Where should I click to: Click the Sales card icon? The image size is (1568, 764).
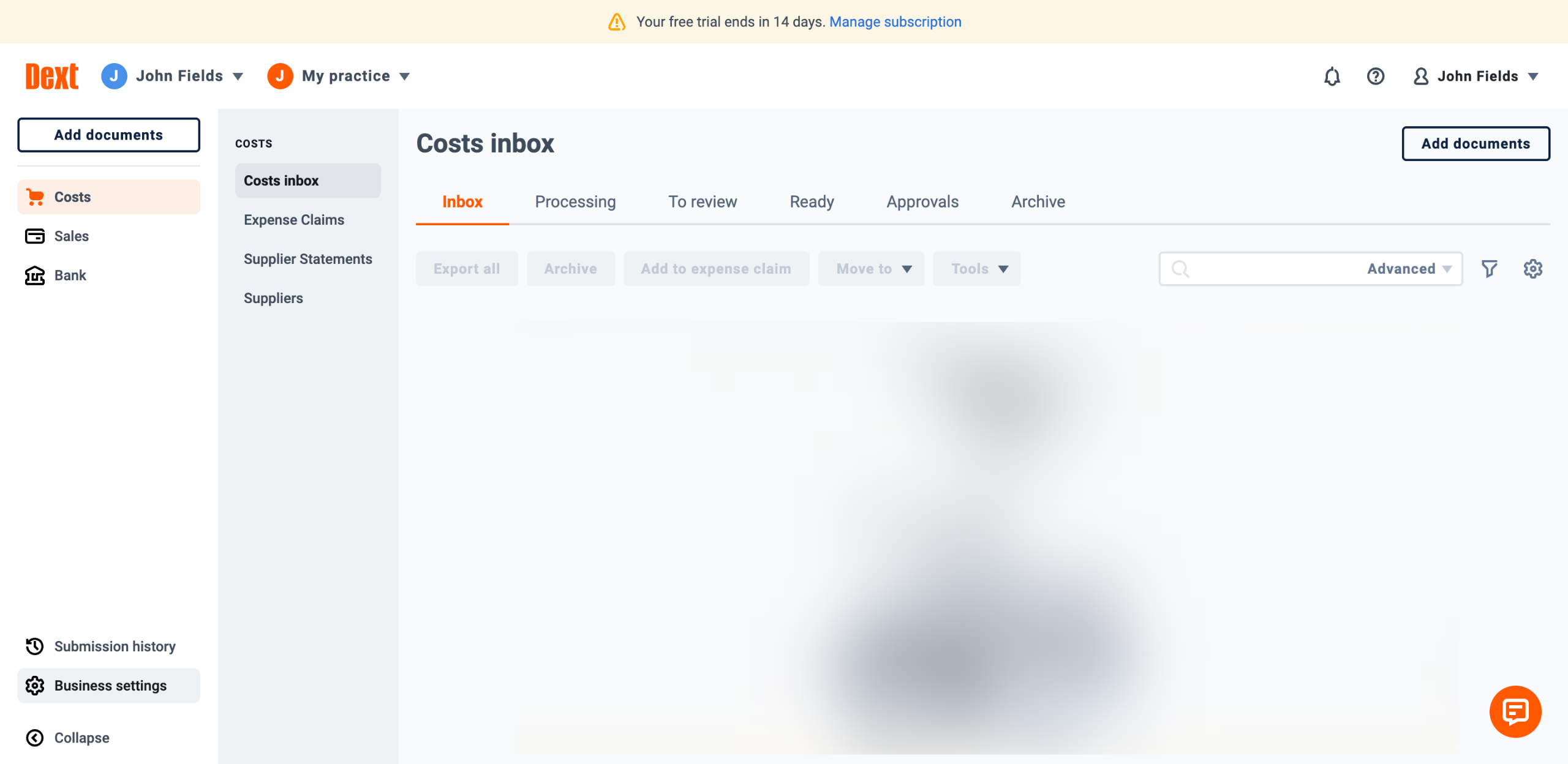tap(35, 236)
